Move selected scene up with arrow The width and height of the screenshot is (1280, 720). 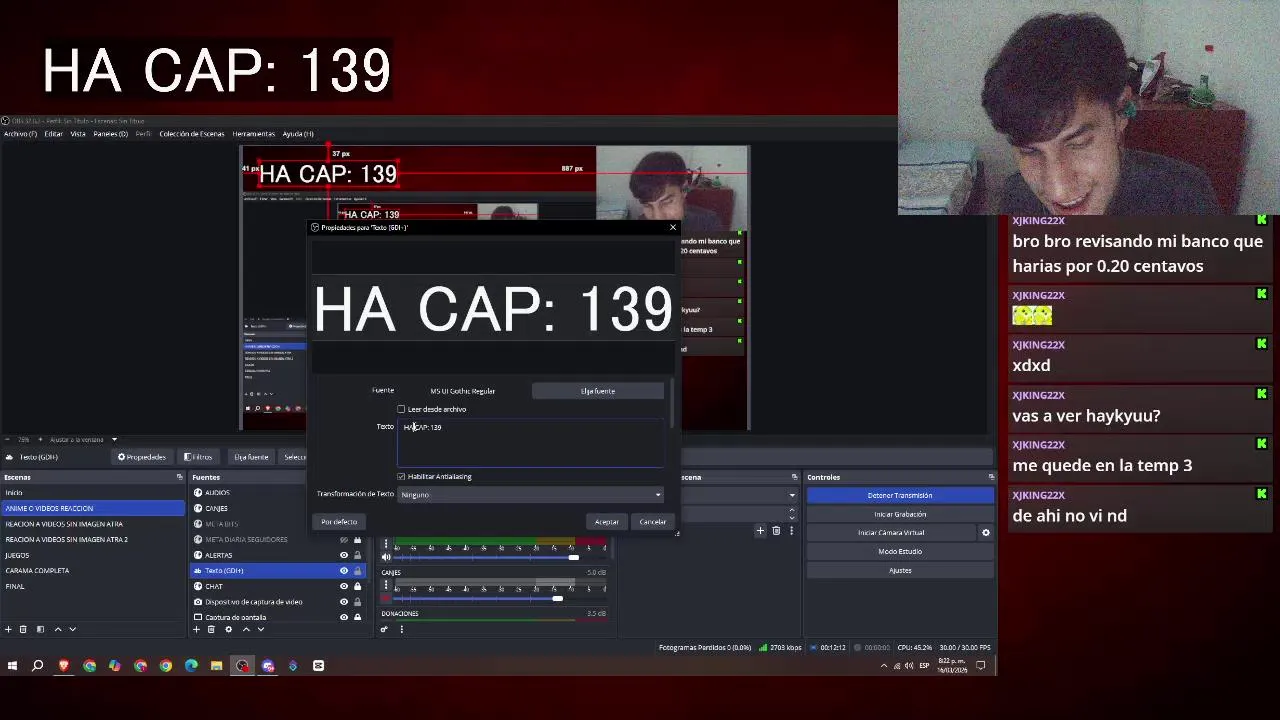point(57,629)
